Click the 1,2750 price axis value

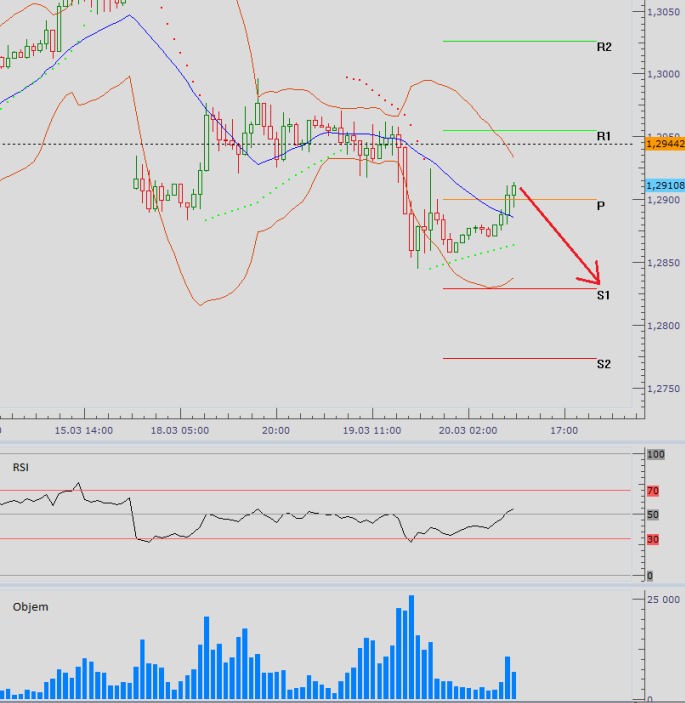(x=663, y=389)
